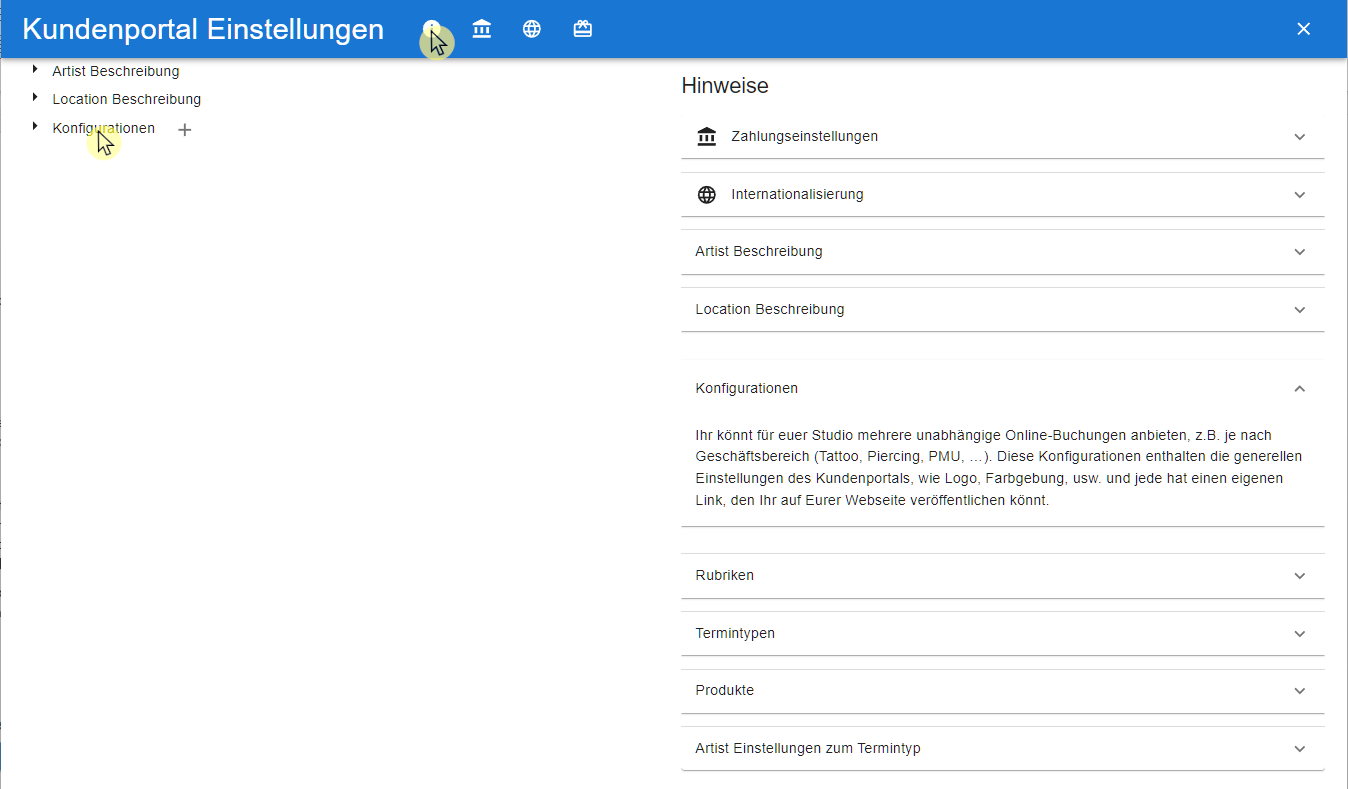The image size is (1348, 789).
Task: Click the Internationalisierung hint title text
Action: (x=798, y=194)
